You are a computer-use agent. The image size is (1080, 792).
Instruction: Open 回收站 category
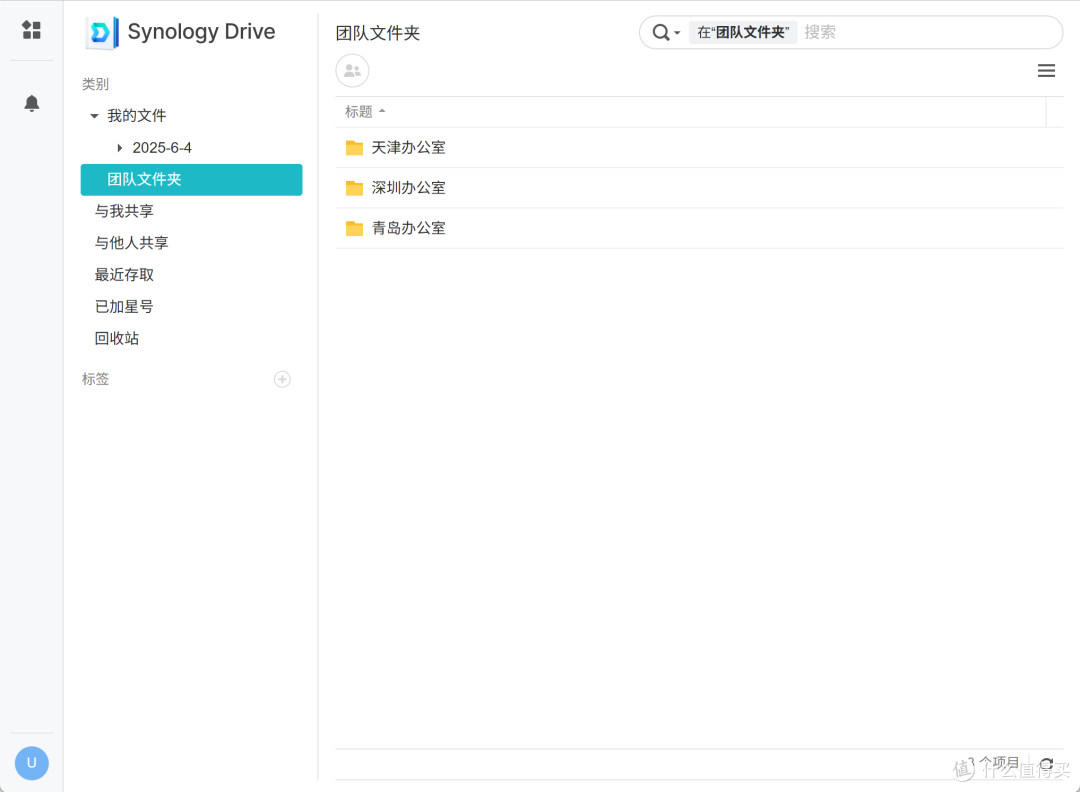tap(116, 338)
